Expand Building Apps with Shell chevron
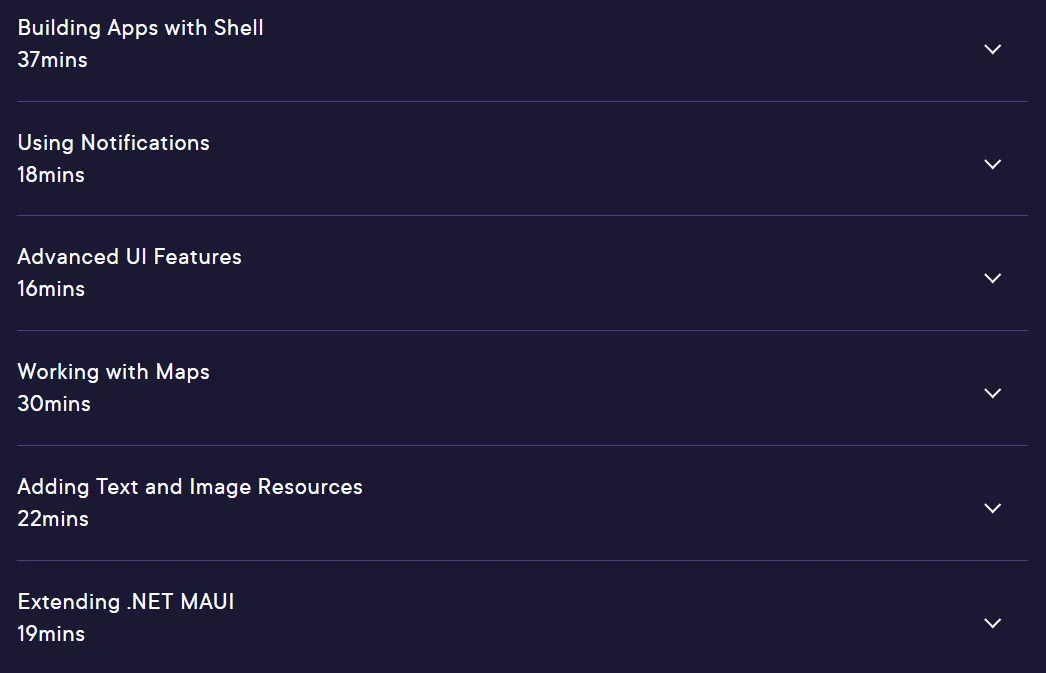The width and height of the screenshot is (1046, 673). coord(993,49)
